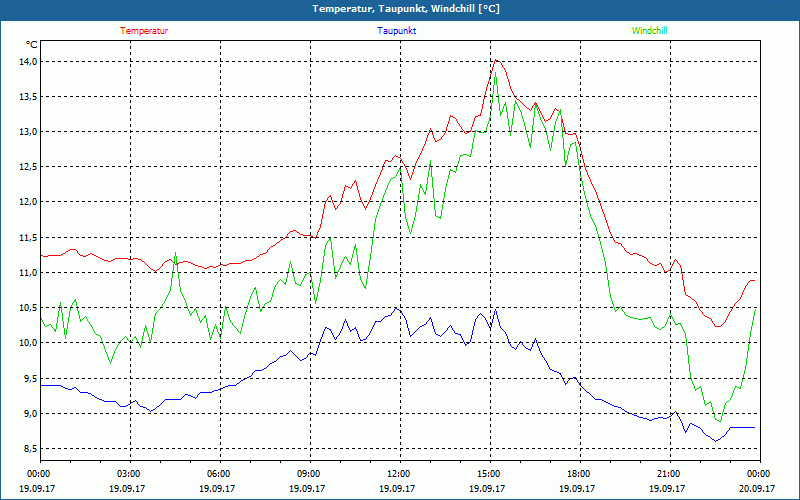
Task: Click the 21:00 time axis label
Action: (670, 474)
